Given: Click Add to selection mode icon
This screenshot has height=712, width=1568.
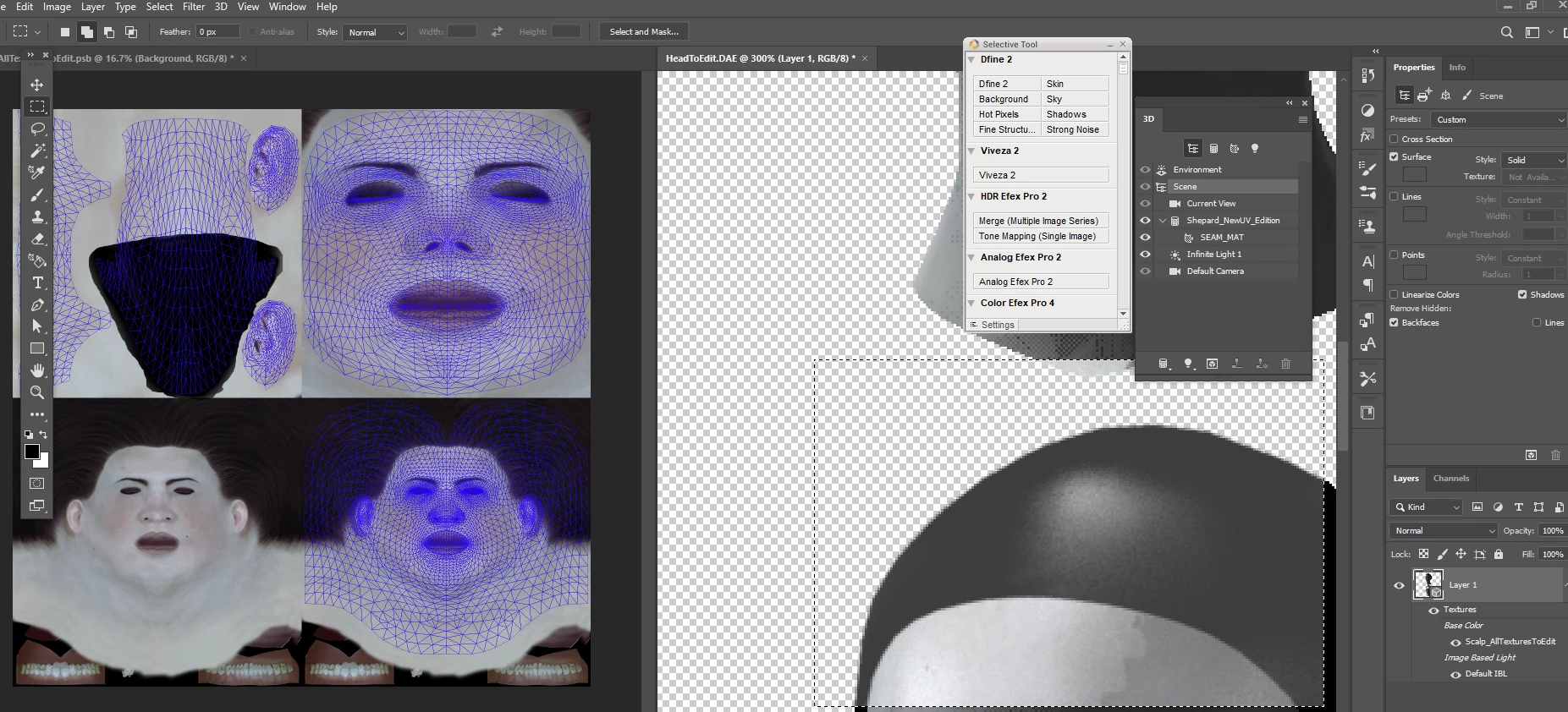Looking at the screenshot, I should [87, 32].
